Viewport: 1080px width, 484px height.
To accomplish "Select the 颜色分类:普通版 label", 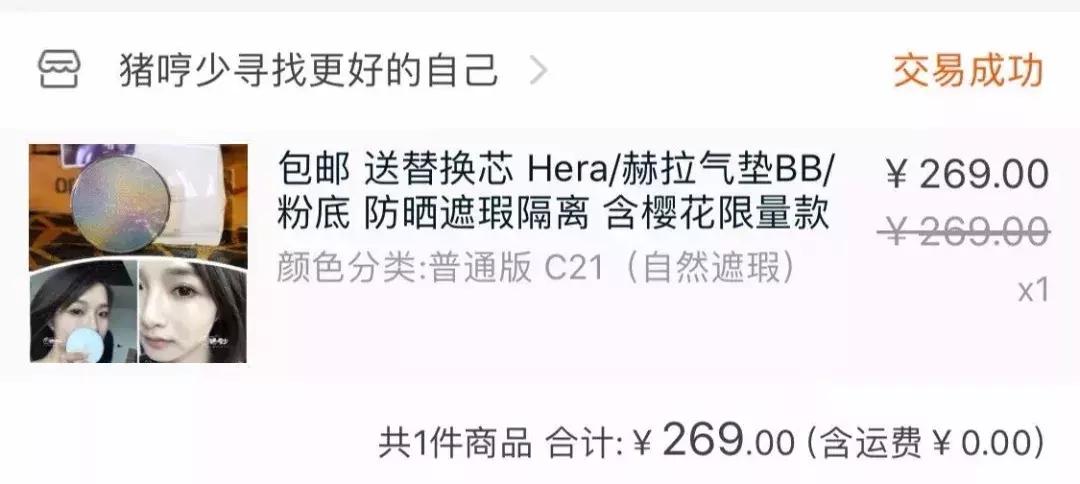I will pyautogui.click(x=404, y=269).
